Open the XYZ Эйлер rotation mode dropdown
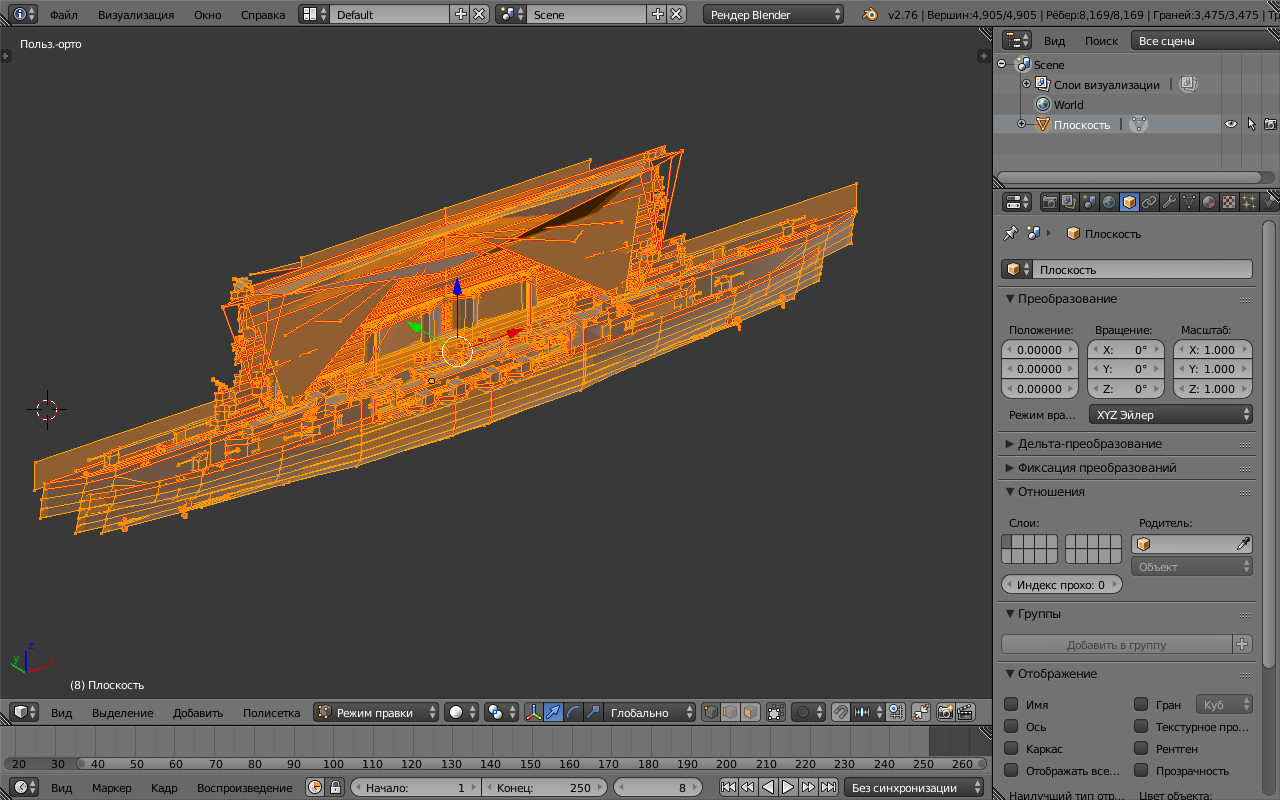Viewport: 1280px width, 800px height. (x=1170, y=414)
